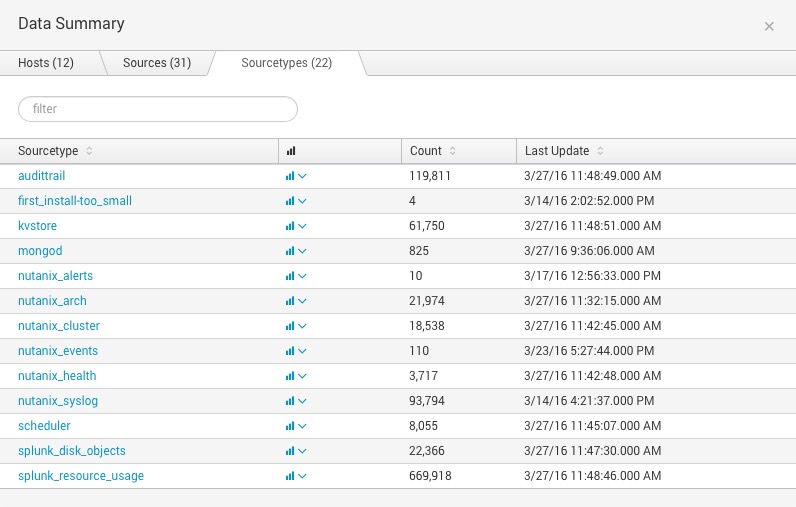Select the count value 8,055
The height and width of the screenshot is (507, 796).
[x=423, y=425]
